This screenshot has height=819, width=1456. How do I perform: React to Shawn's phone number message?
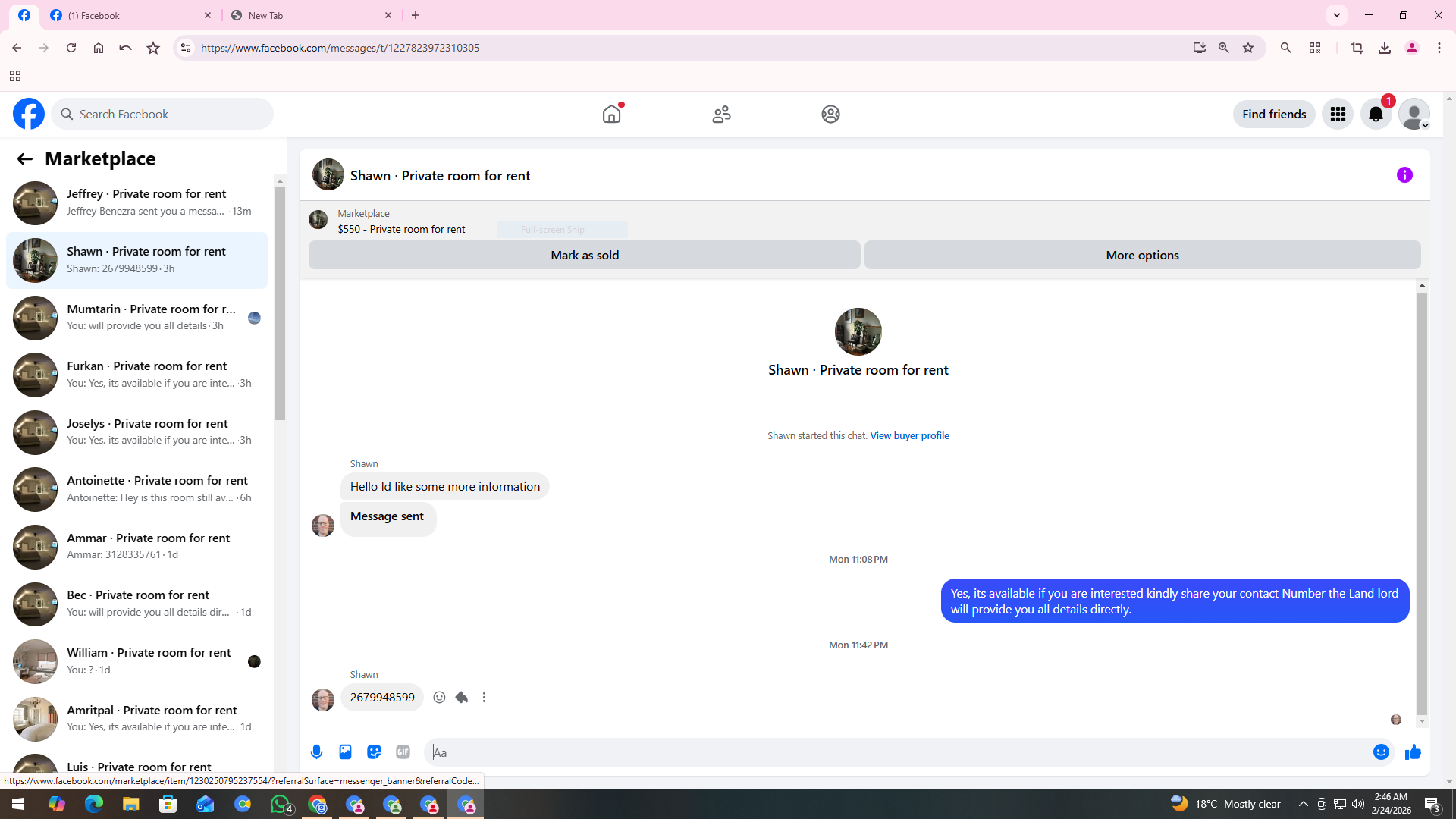[439, 697]
